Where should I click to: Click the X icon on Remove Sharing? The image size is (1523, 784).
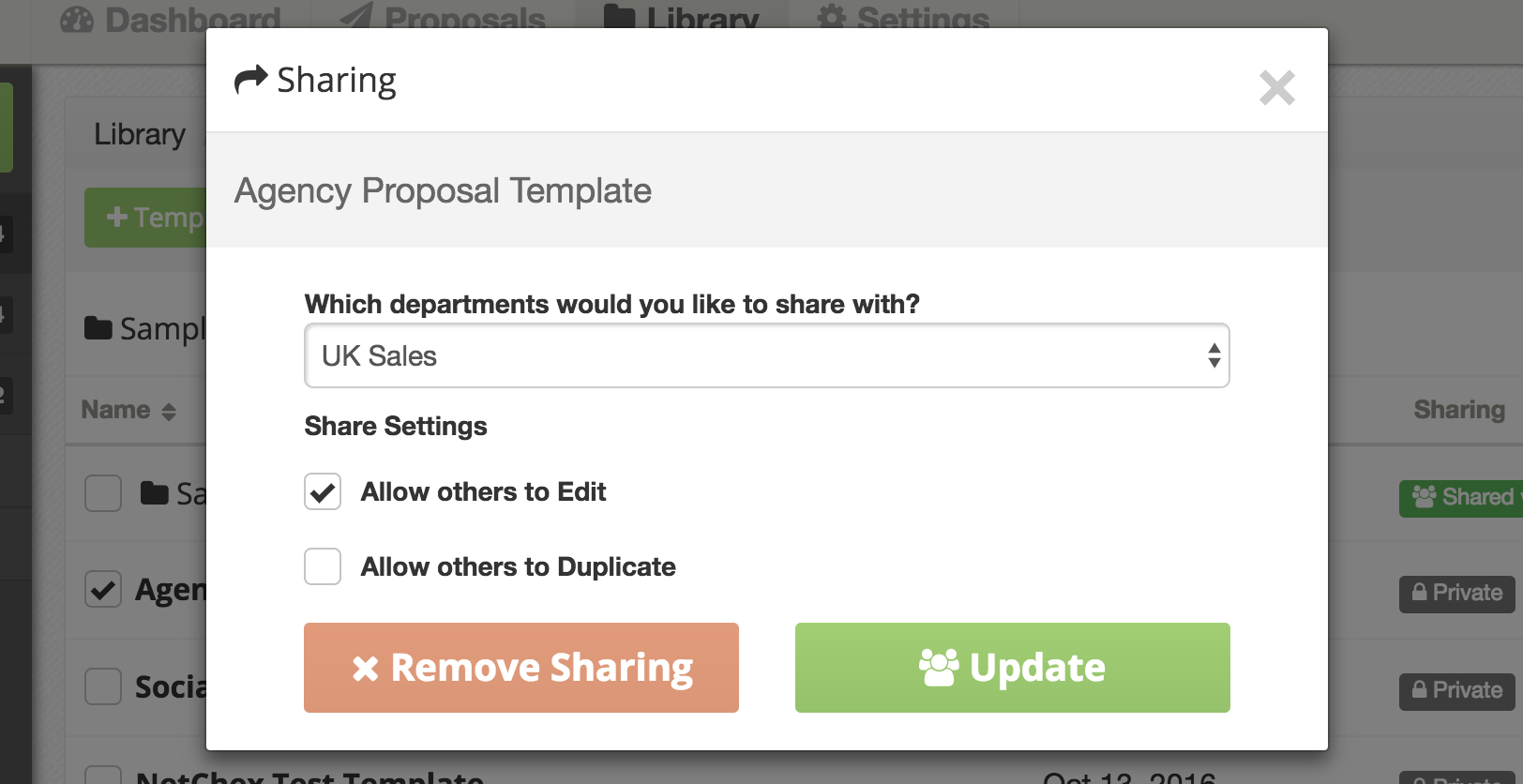click(366, 668)
